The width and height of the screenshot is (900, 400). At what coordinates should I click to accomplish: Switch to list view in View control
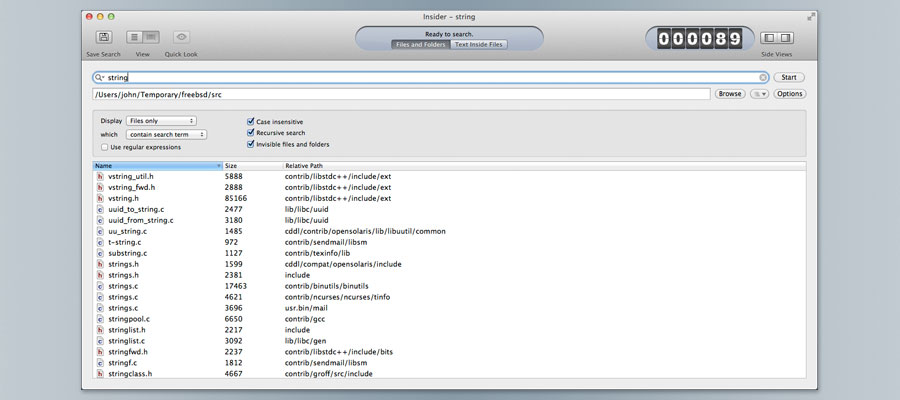tap(135, 37)
